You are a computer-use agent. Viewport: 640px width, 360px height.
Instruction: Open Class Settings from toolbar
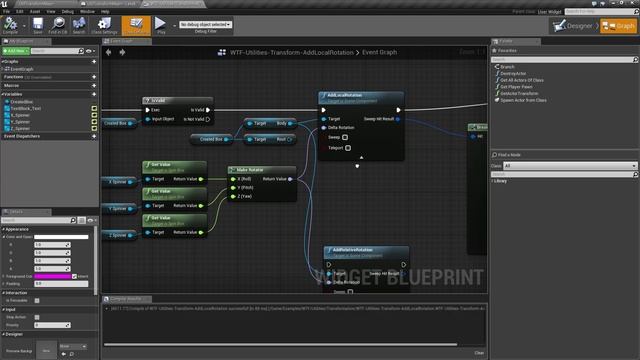(x=104, y=26)
